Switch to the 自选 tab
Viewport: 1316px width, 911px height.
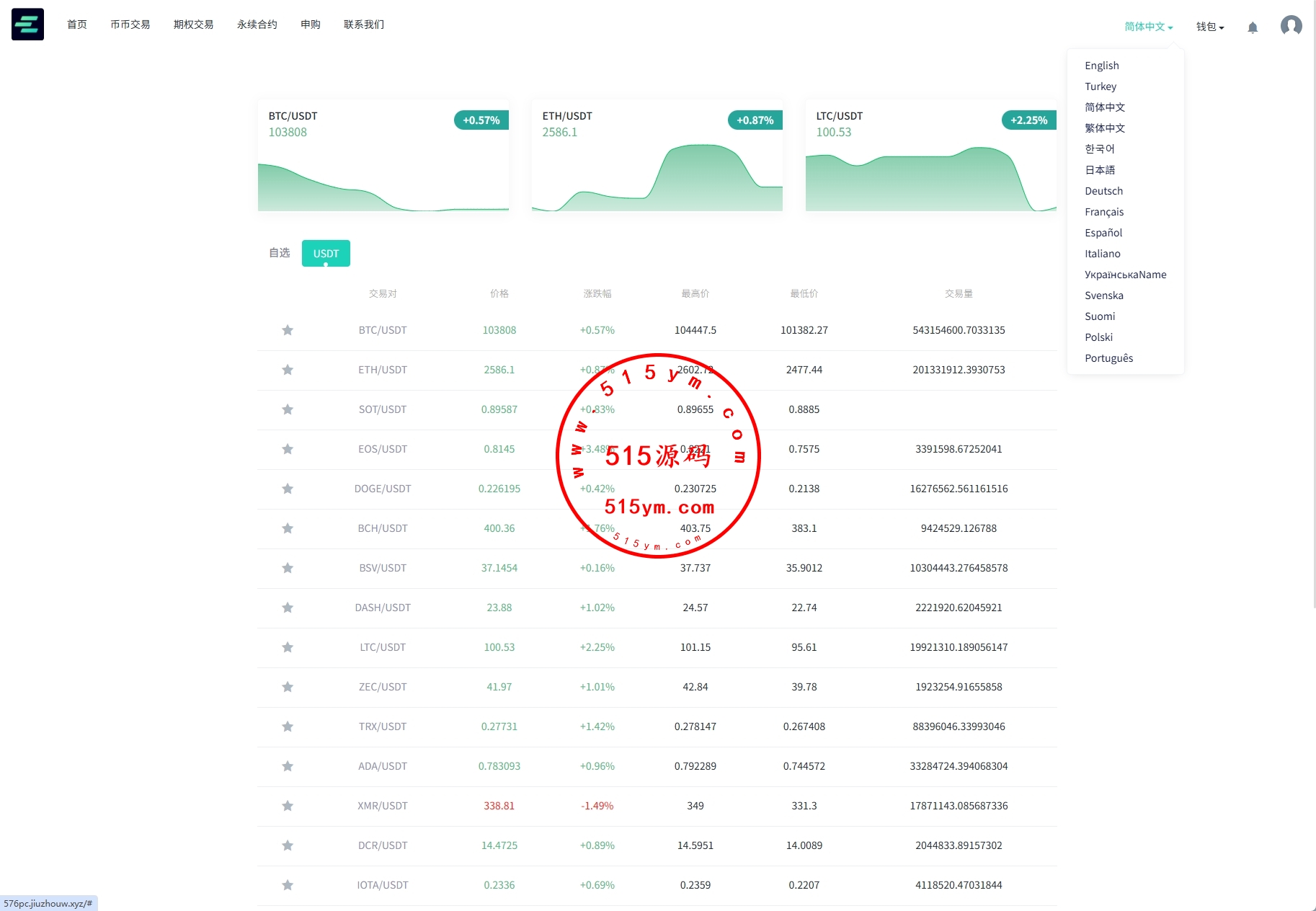(279, 253)
